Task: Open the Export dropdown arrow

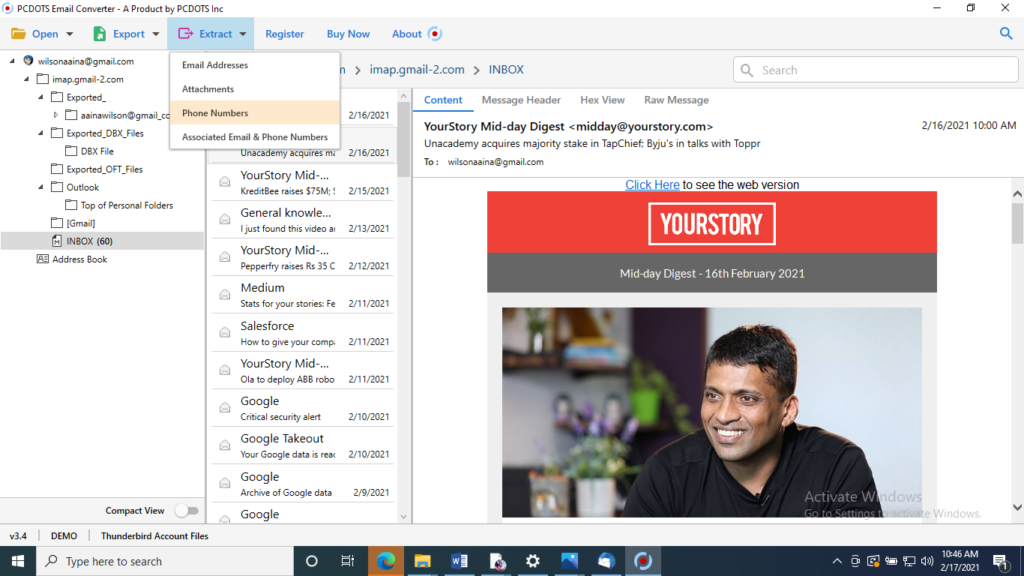Action: [155, 34]
